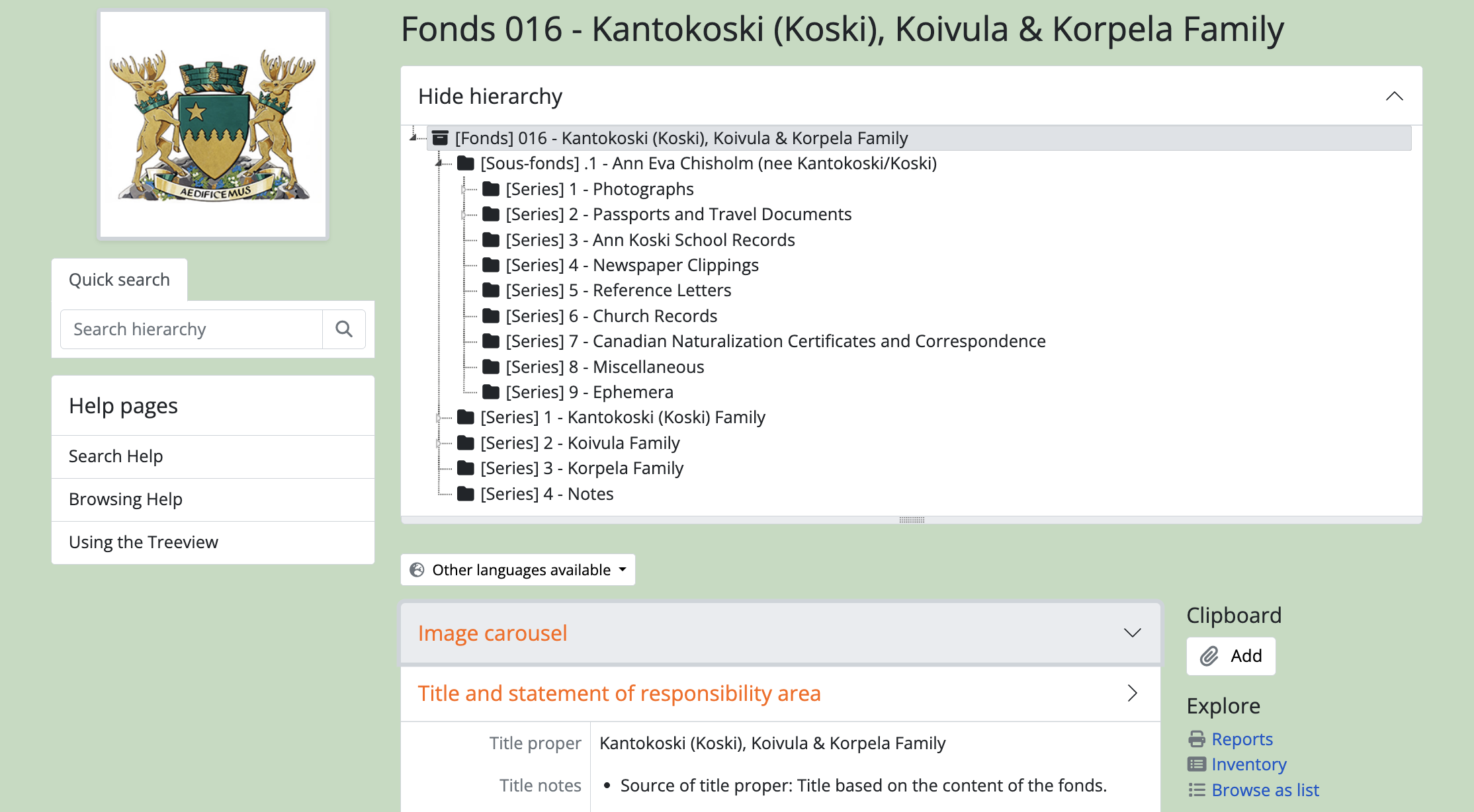Expand the Kantokoski (Koski) Family series node
This screenshot has height=812, width=1474.
(438, 418)
